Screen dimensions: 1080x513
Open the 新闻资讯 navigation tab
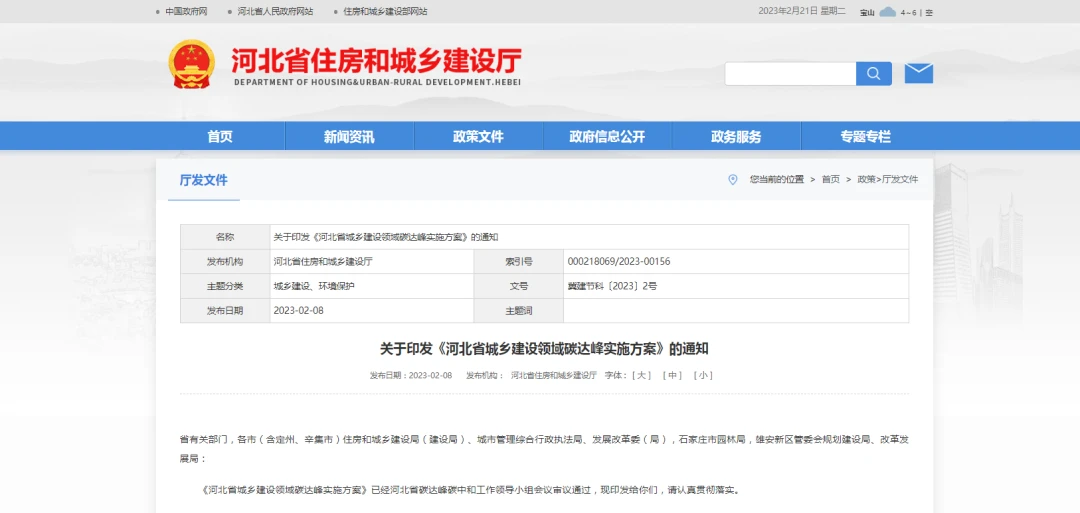pyautogui.click(x=349, y=137)
